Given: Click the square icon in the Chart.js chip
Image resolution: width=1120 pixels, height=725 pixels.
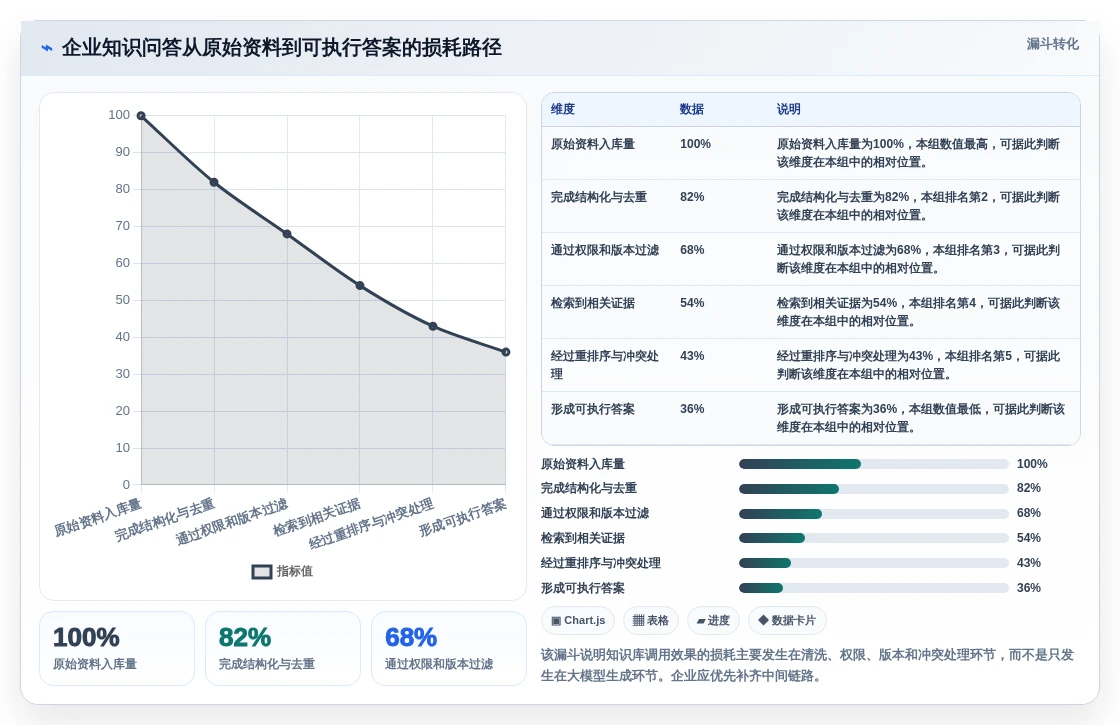Looking at the screenshot, I should coord(556,621).
